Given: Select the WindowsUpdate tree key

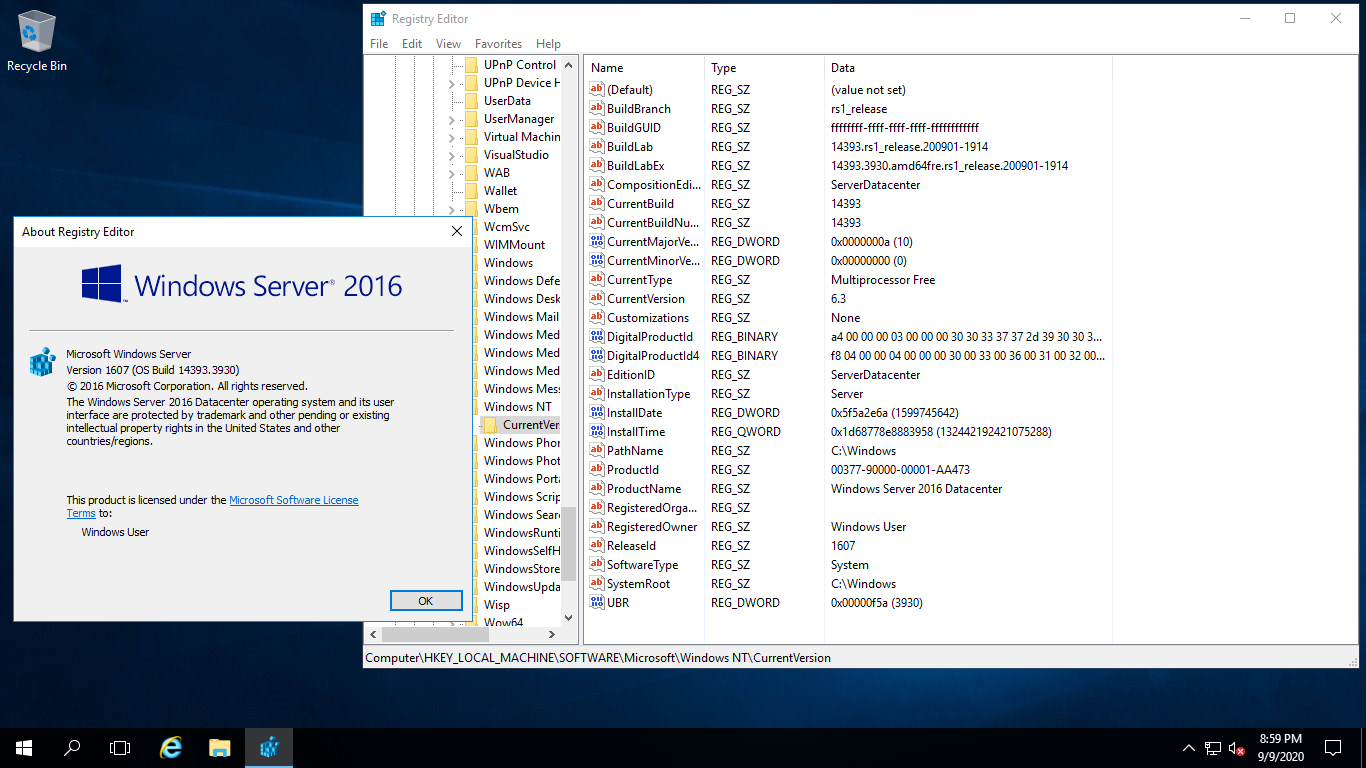Looking at the screenshot, I should (522, 587).
